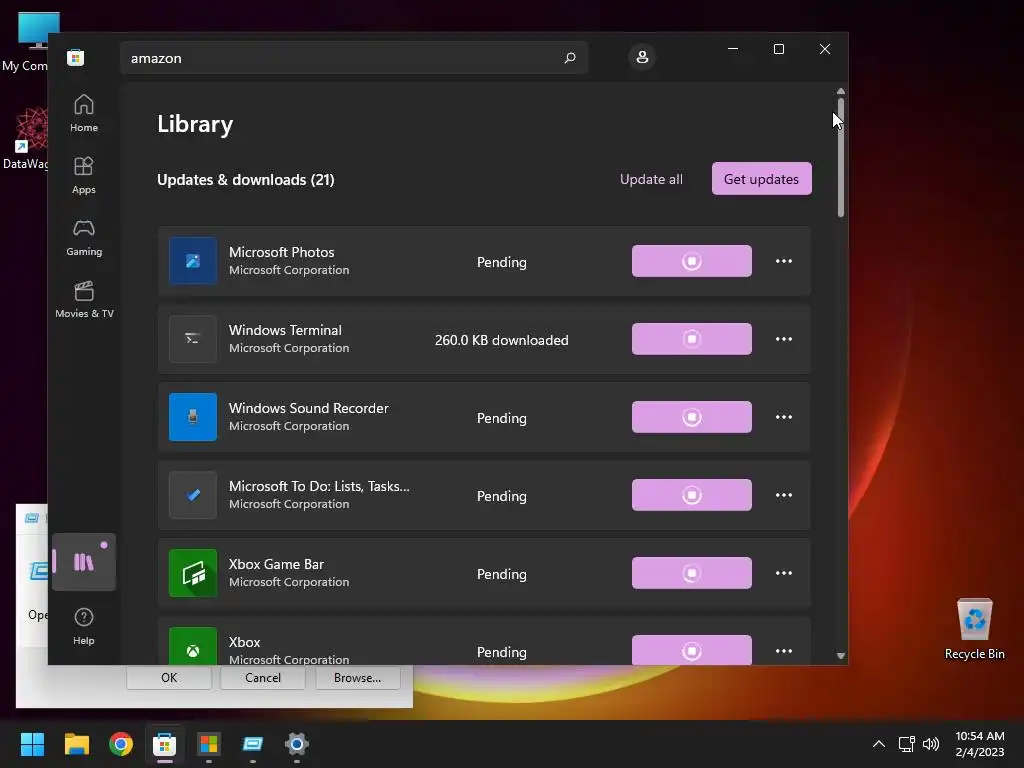Image resolution: width=1024 pixels, height=768 pixels.
Task: Stop the Microsoft Photos update
Action: 692,261
